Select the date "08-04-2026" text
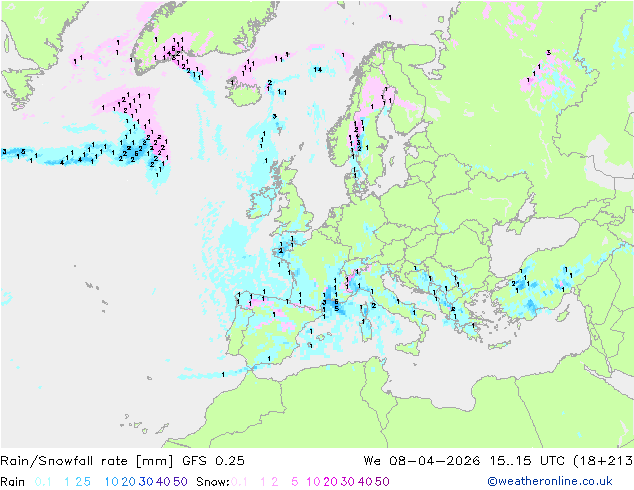Viewport: 634px width, 490px height. click(x=435, y=460)
